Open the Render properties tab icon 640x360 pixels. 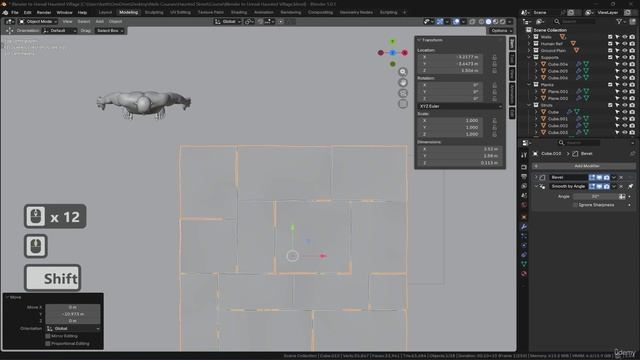524,167
